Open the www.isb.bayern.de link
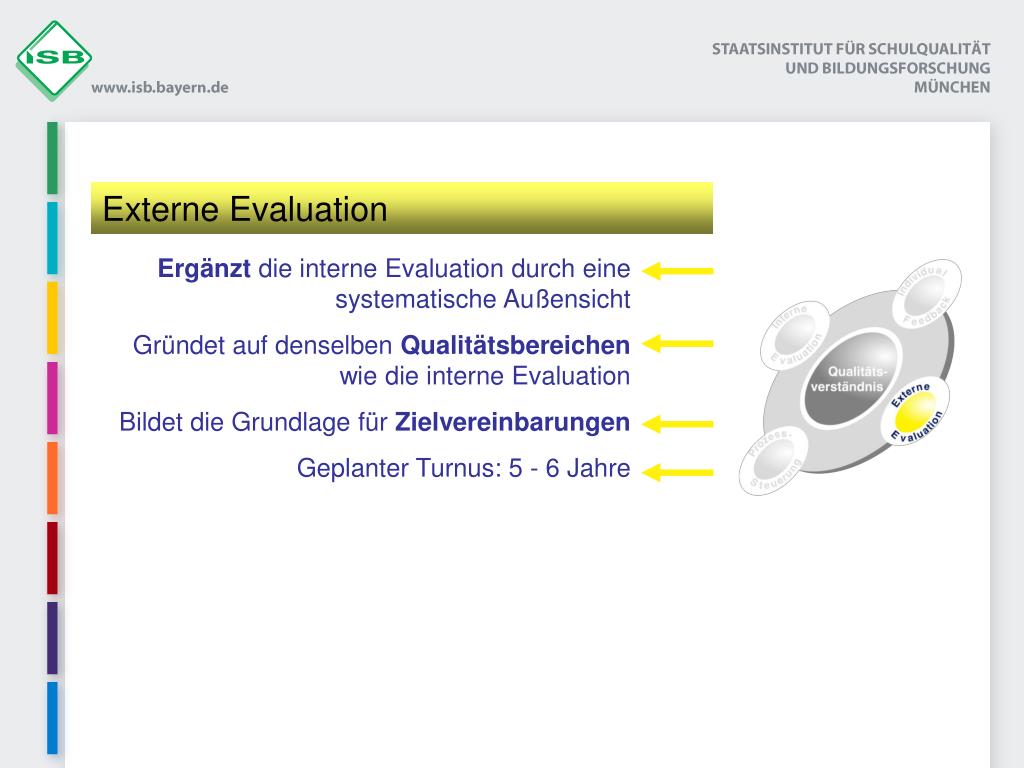The height and width of the screenshot is (768, 1024). (x=160, y=88)
